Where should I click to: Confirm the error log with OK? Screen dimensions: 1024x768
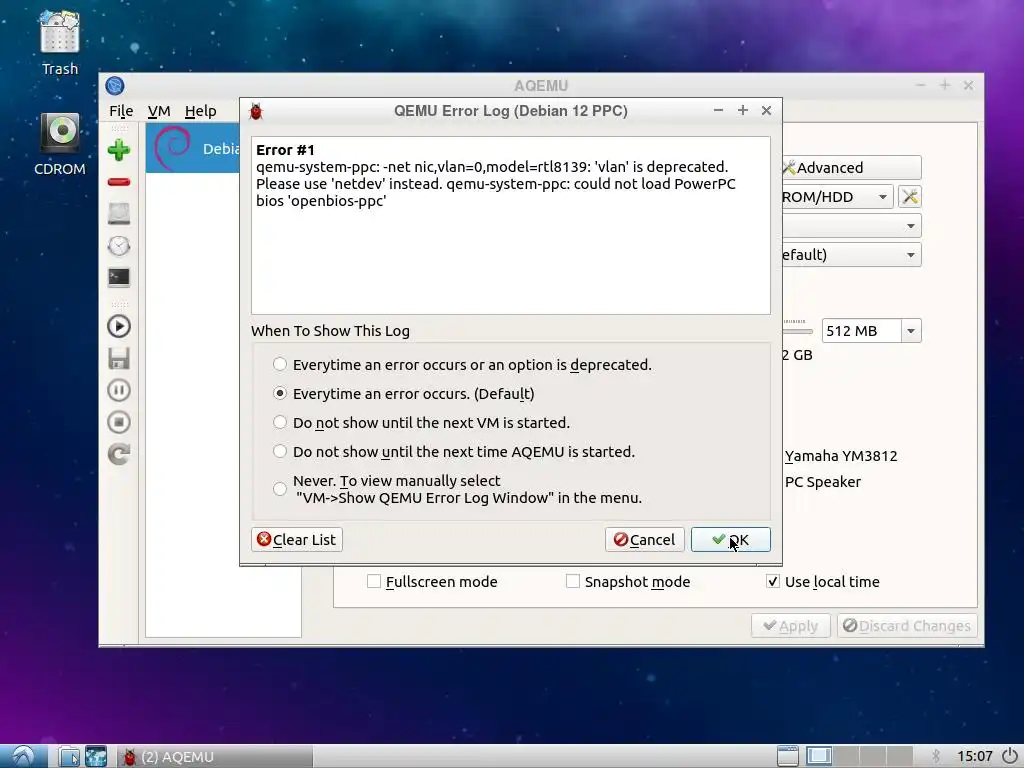coord(731,539)
